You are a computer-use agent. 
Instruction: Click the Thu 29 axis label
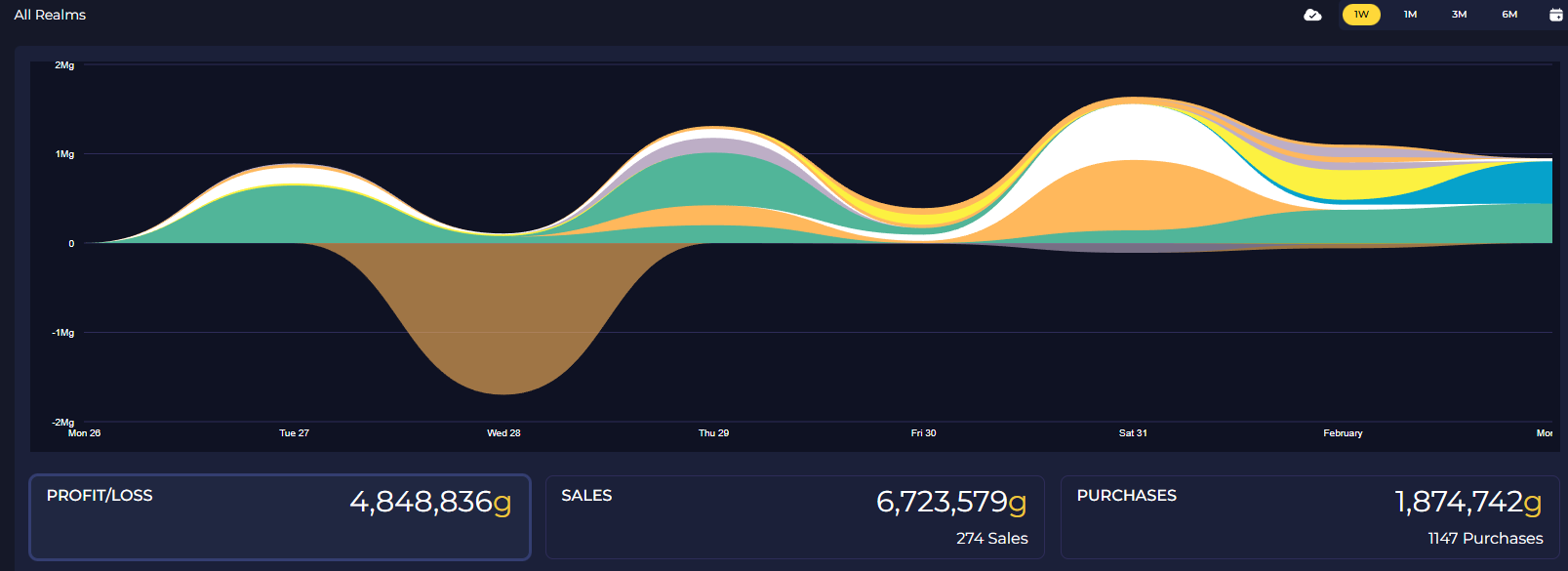click(713, 433)
